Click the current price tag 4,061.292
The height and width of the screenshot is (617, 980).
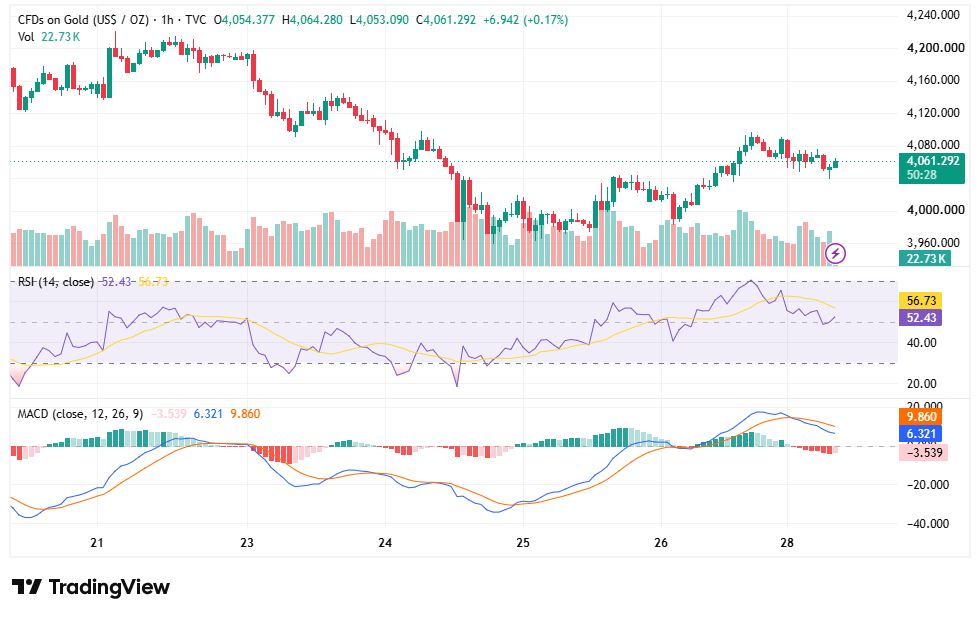[x=932, y=161]
